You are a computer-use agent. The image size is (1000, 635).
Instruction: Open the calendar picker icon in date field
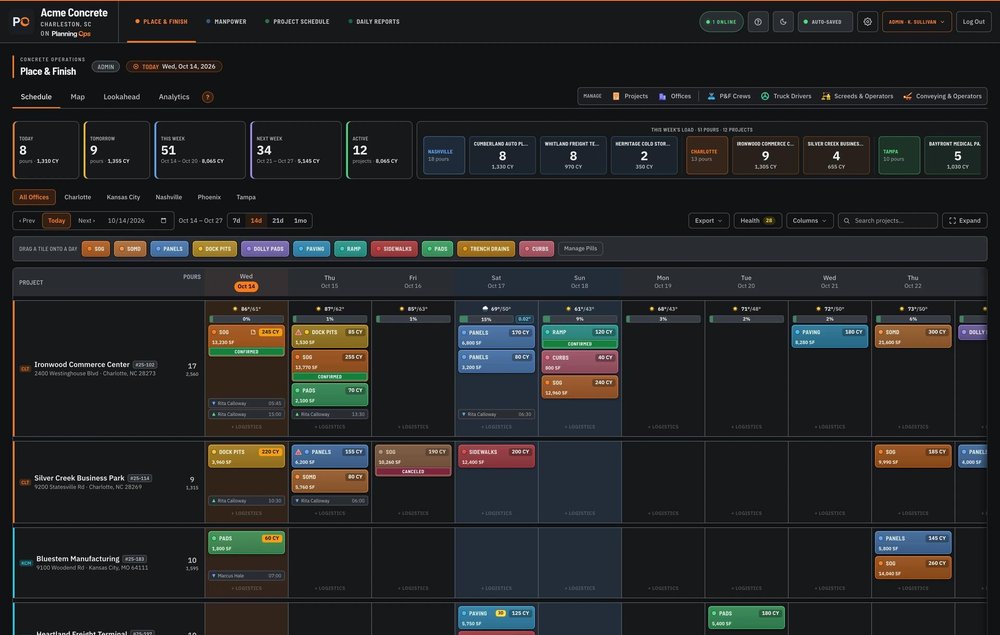(x=163, y=221)
